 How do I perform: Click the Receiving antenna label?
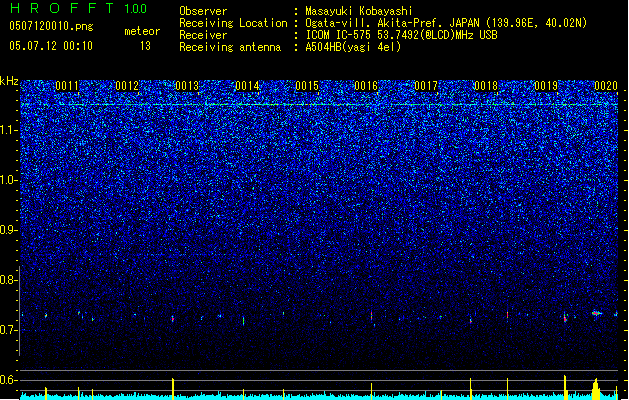click(x=230, y=47)
